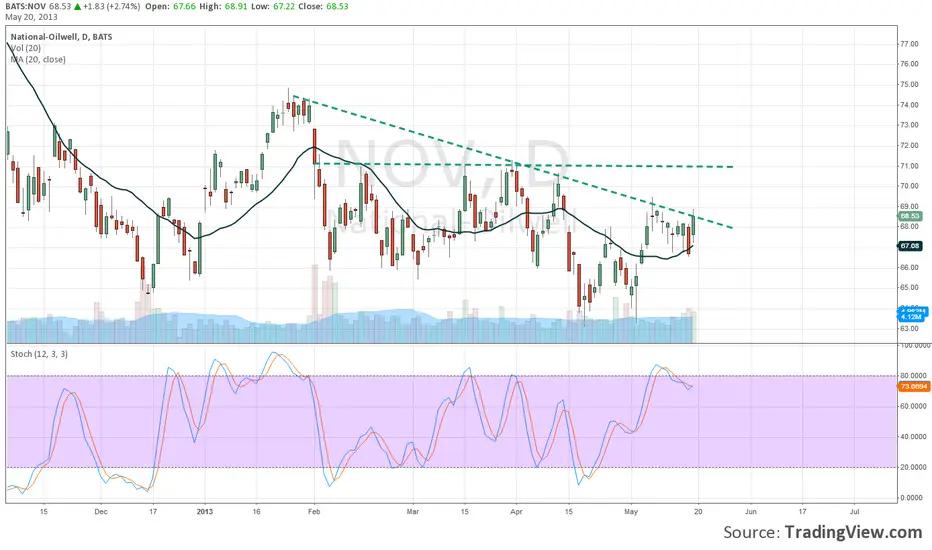
Task: Click the Open: 67.66 value
Action: tap(171, 7)
